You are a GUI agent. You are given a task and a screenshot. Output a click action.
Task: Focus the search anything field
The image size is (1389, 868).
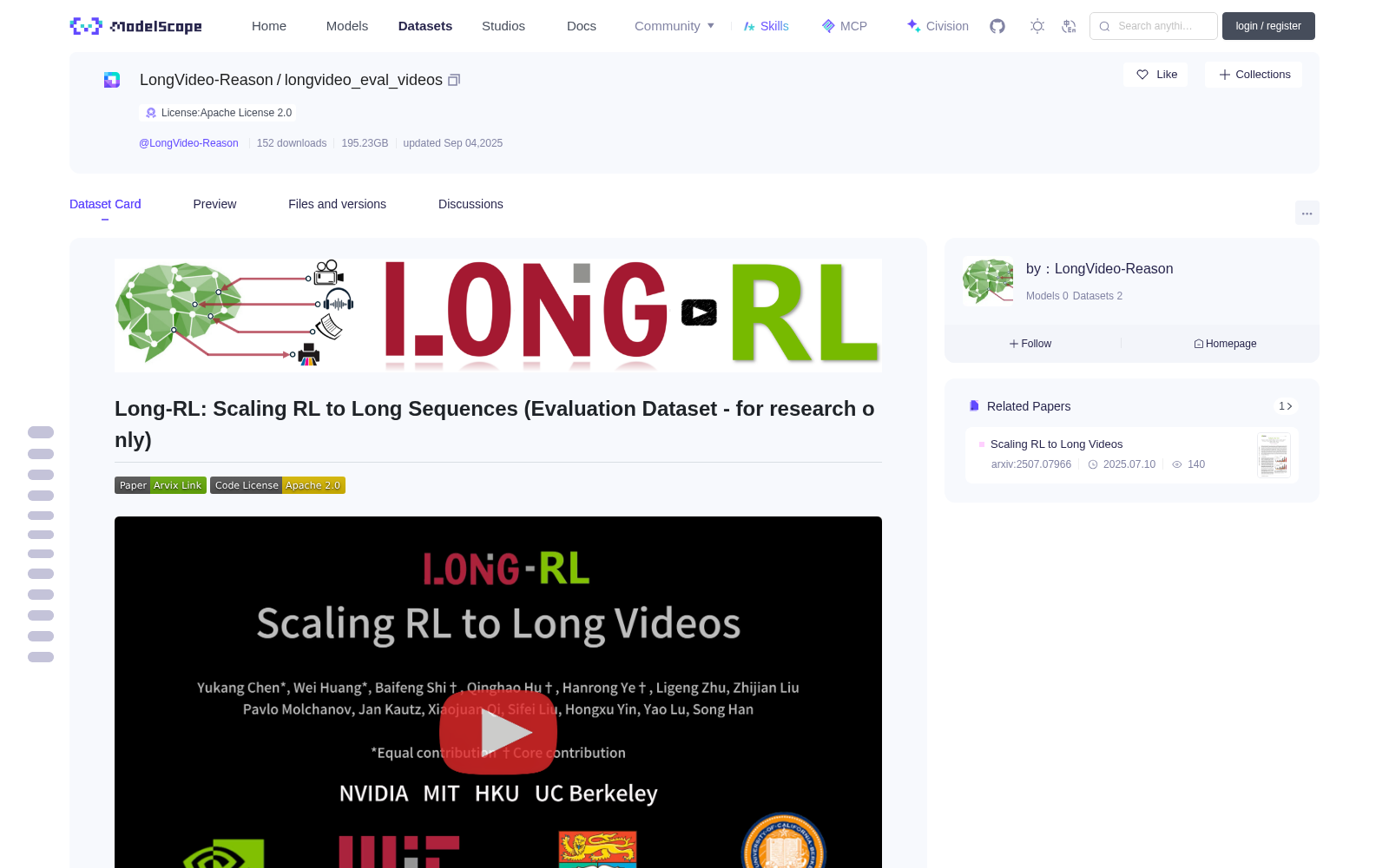[1154, 26]
